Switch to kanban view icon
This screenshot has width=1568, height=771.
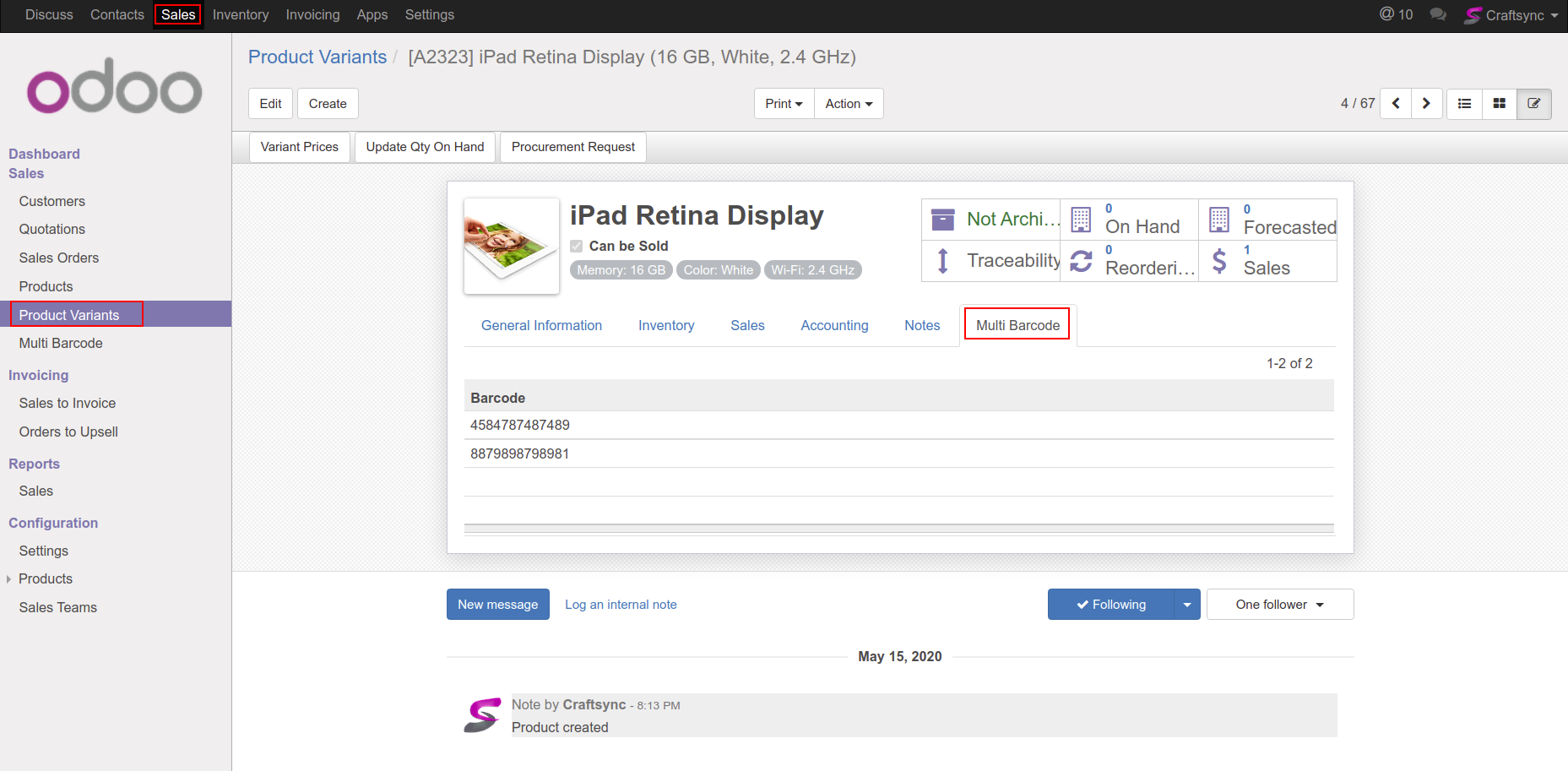(1499, 104)
